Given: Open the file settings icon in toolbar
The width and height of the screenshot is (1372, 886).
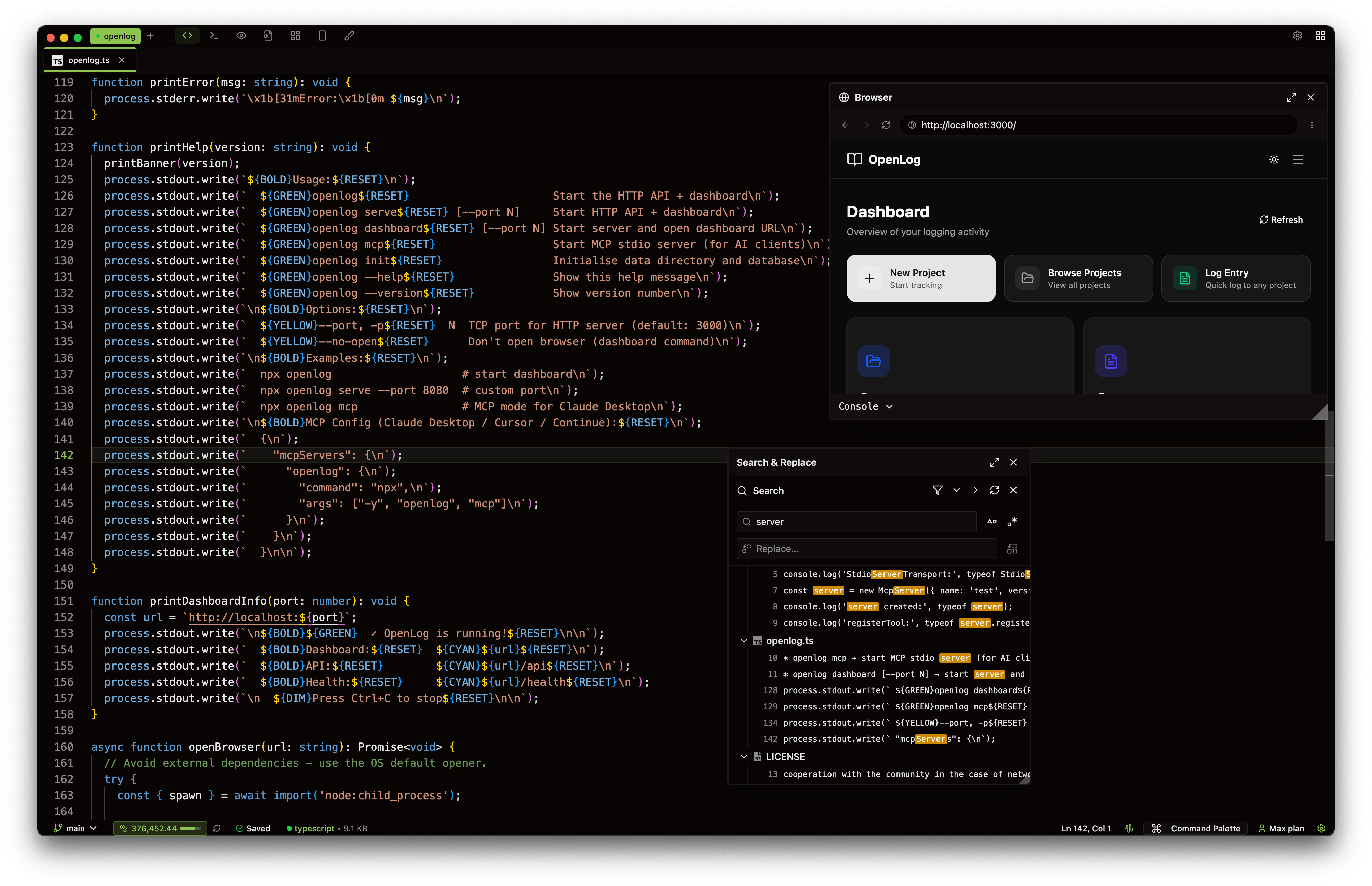Looking at the screenshot, I should [268, 36].
